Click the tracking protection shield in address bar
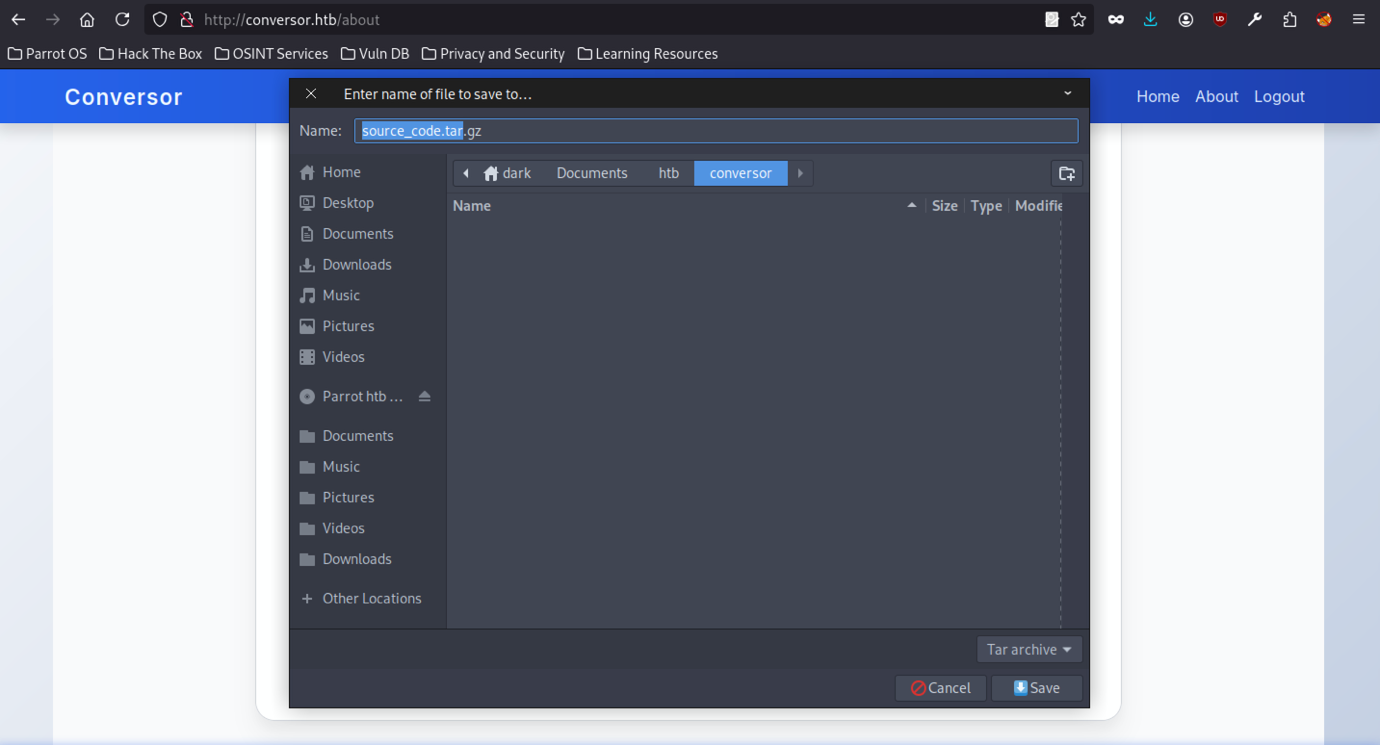 160,19
